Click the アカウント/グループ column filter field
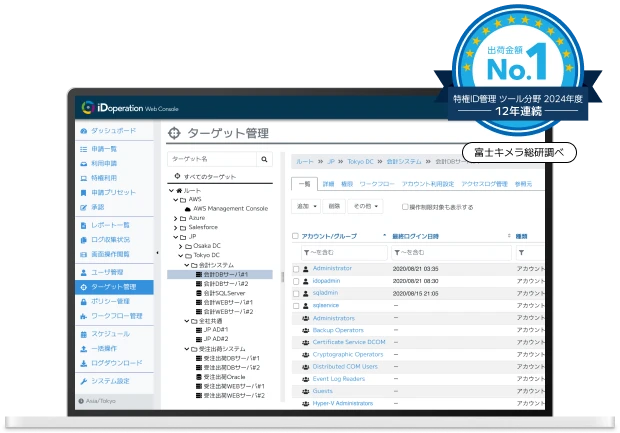 coord(344,253)
